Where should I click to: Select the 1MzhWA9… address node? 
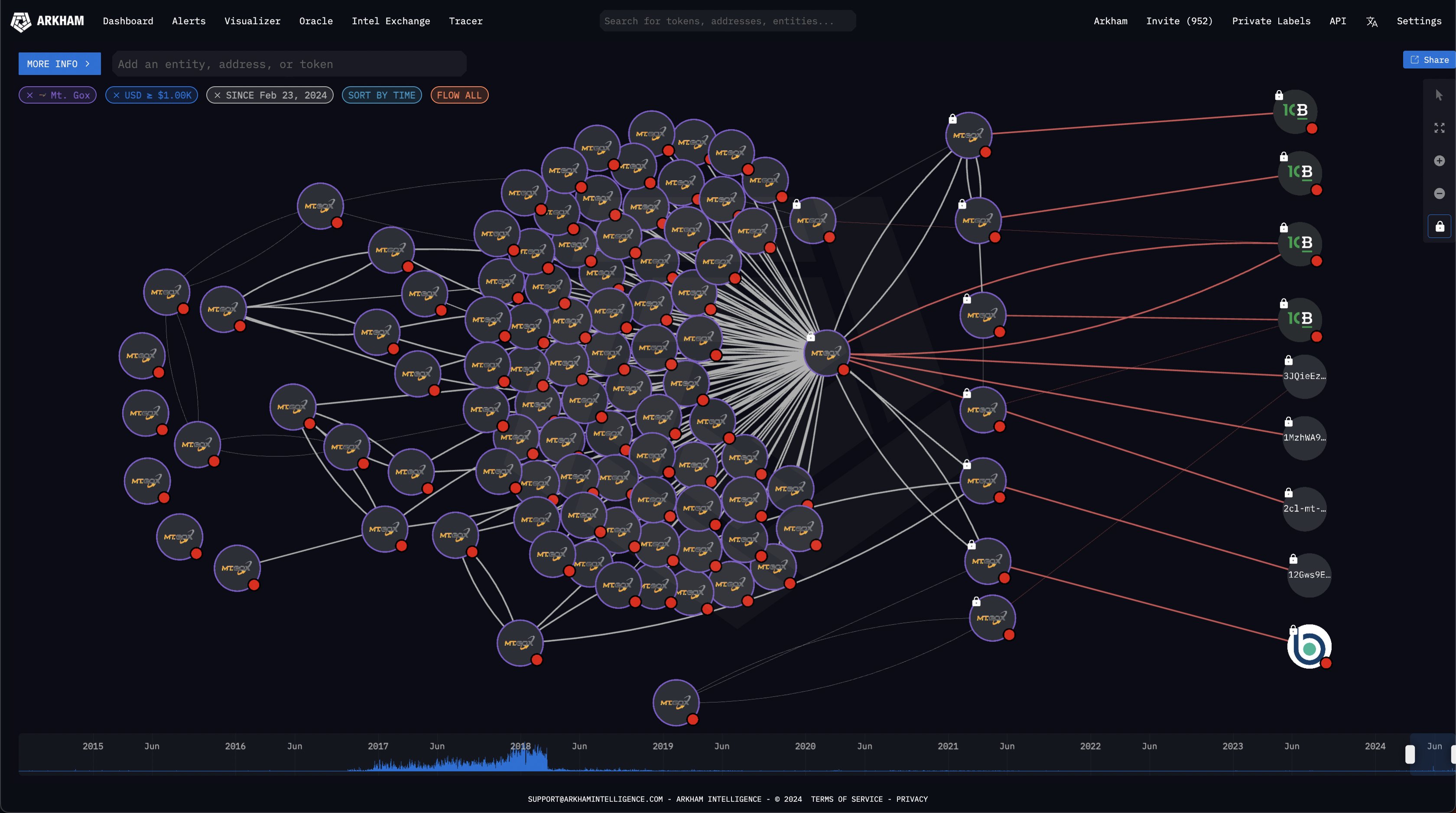click(1304, 438)
